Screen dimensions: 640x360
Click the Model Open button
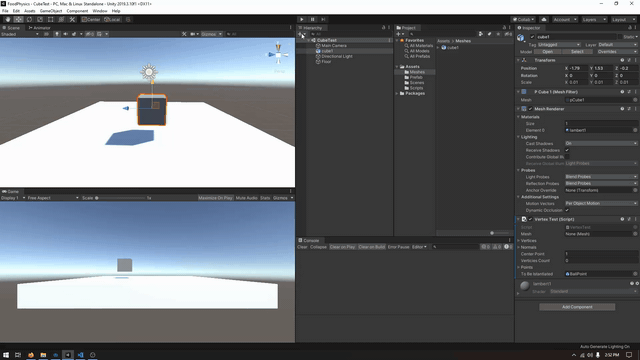tap(548, 52)
